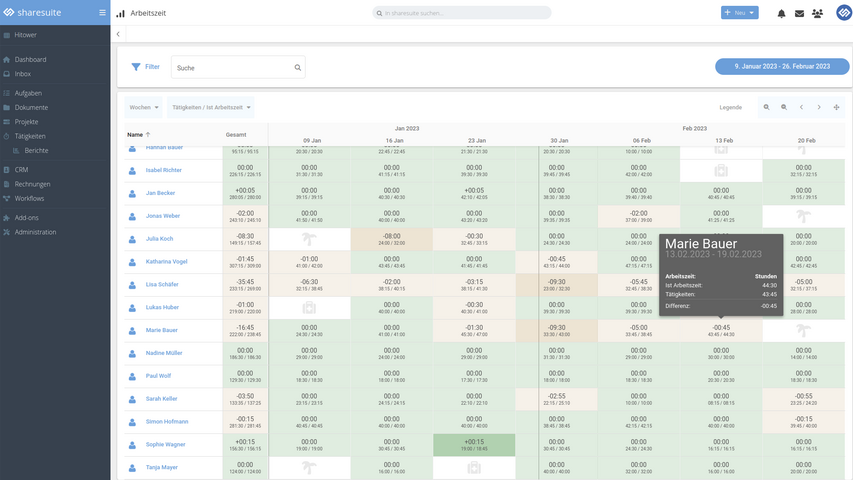Open Marie Bauer's profile link
The height and width of the screenshot is (480, 853).
coord(162,330)
